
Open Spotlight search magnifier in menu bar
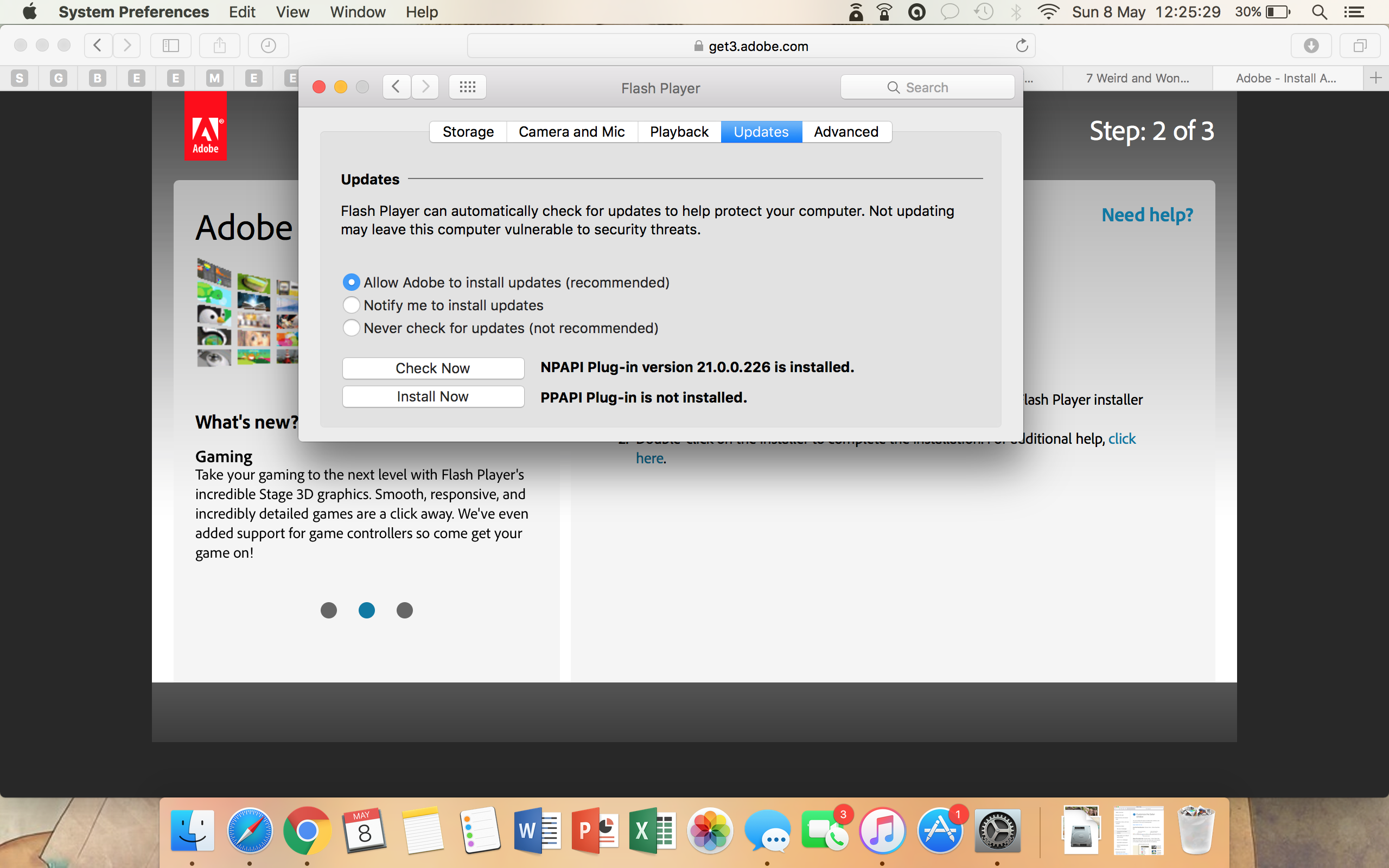(1319, 12)
